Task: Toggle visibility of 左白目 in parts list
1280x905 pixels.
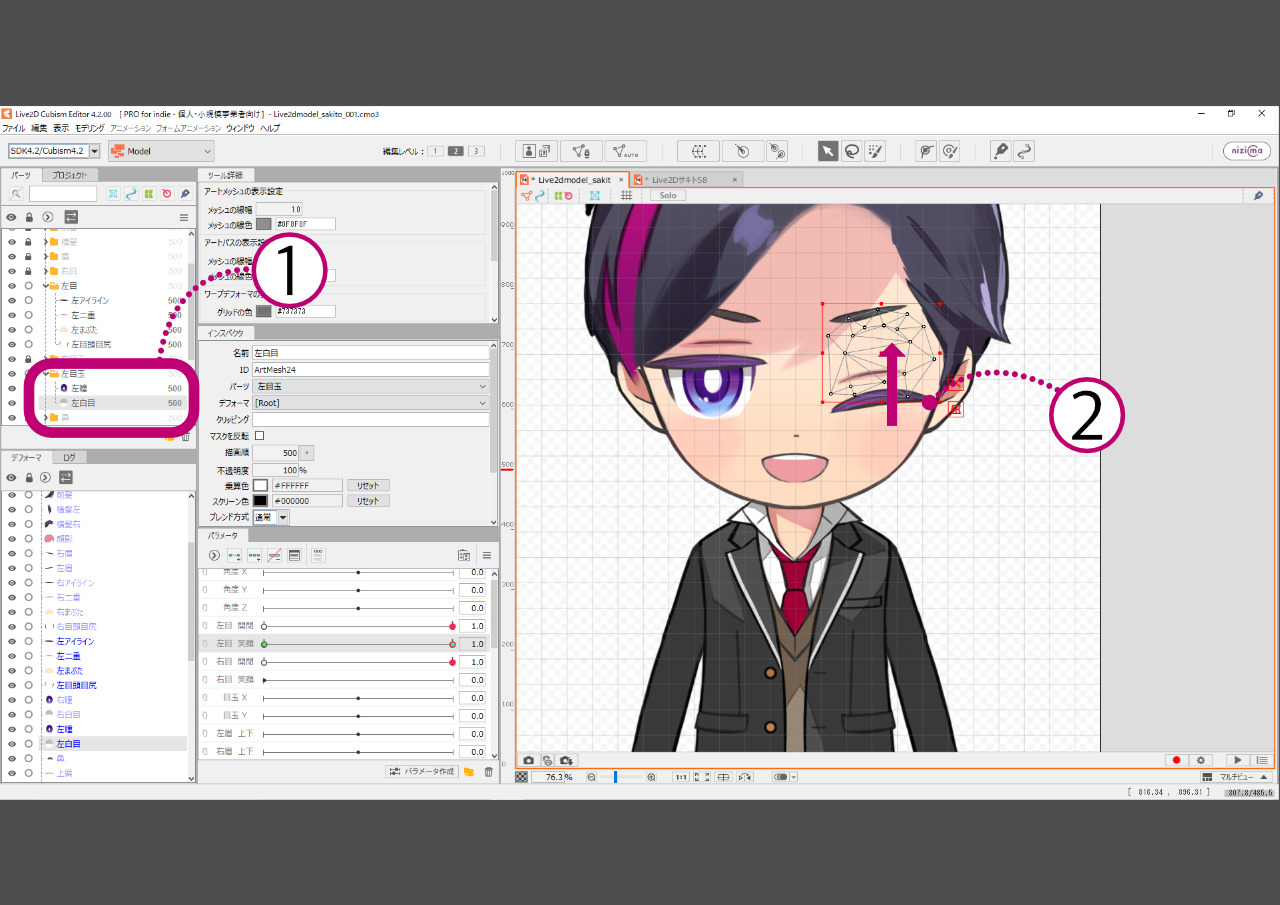Action: pyautogui.click(x=12, y=403)
